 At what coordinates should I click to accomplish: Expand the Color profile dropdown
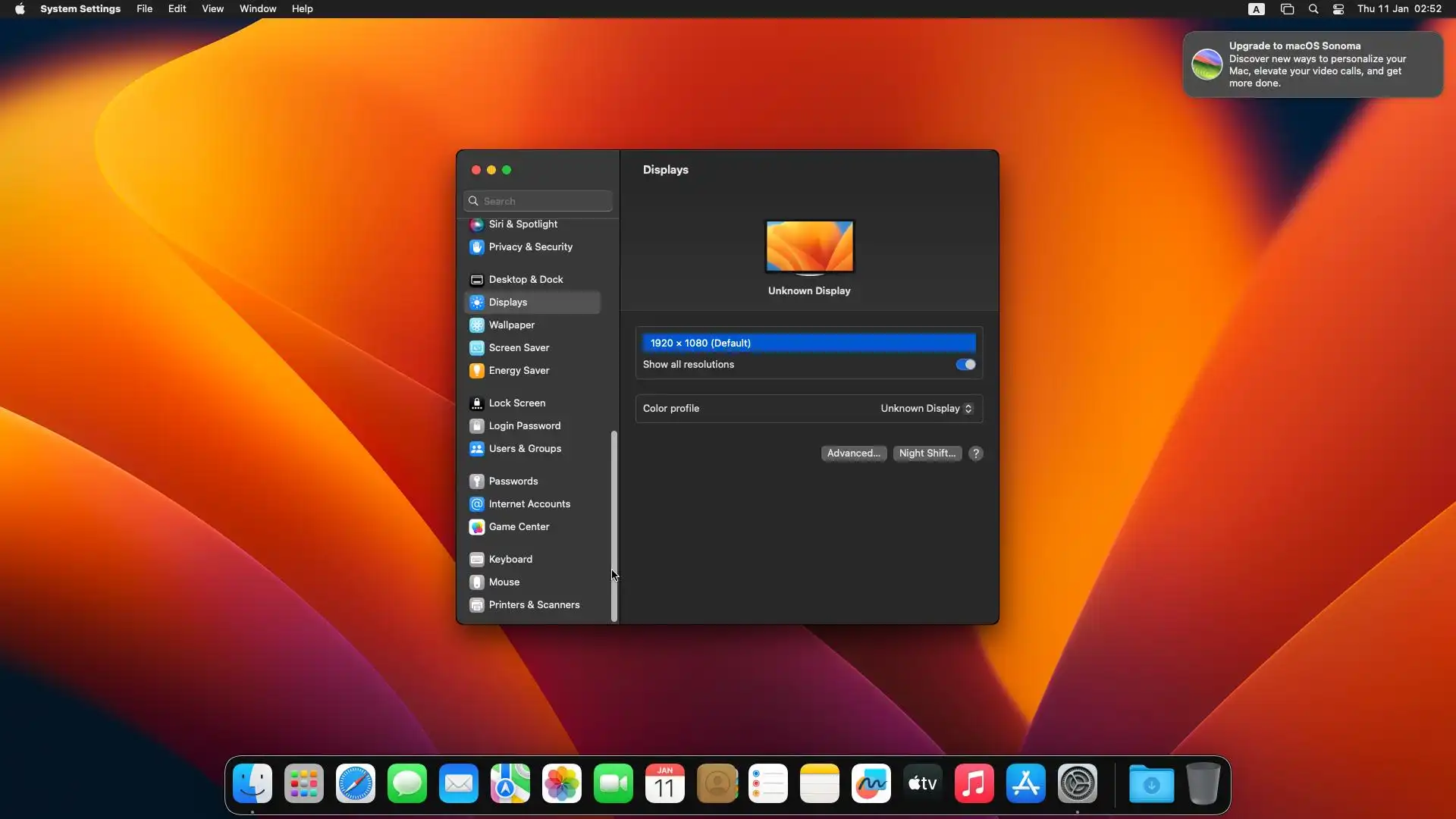pos(926,409)
